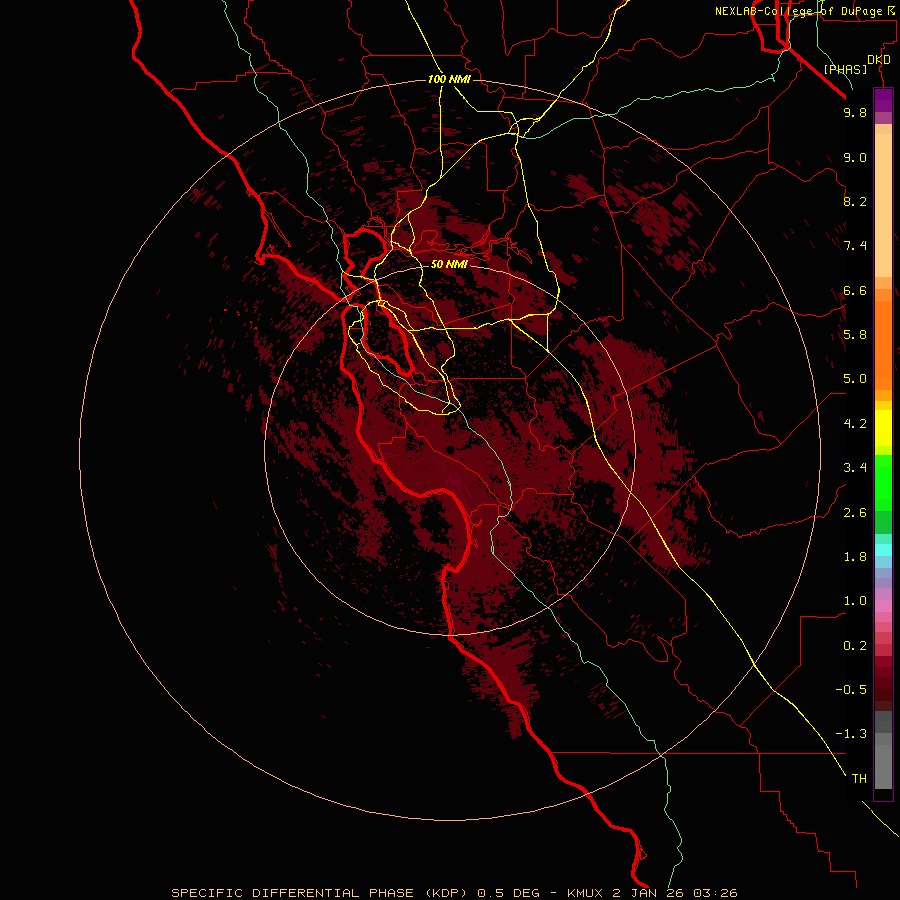Image resolution: width=900 pixels, height=900 pixels.
Task: Pick the pink segment of the color bar
Action: 883,606
